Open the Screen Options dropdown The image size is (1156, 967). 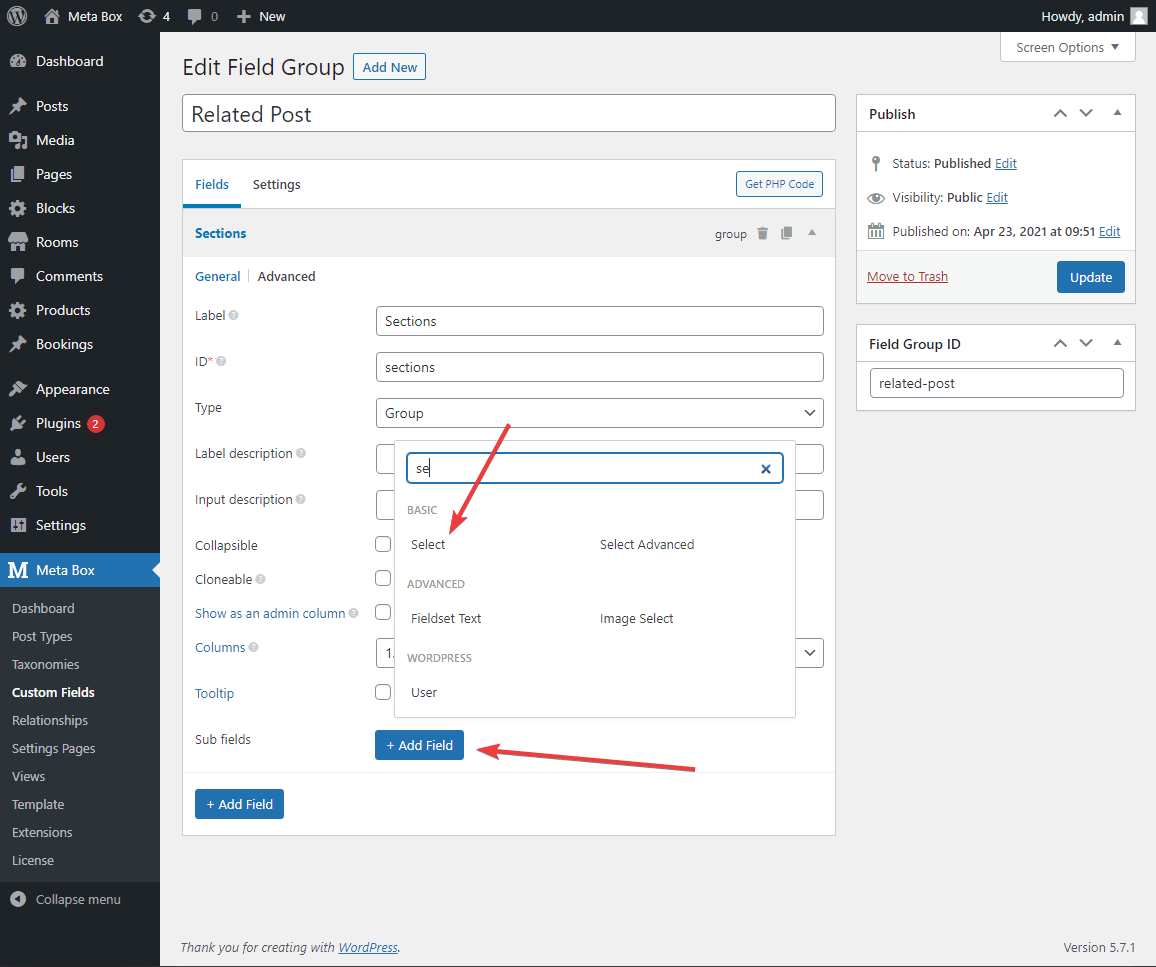pyautogui.click(x=1067, y=46)
